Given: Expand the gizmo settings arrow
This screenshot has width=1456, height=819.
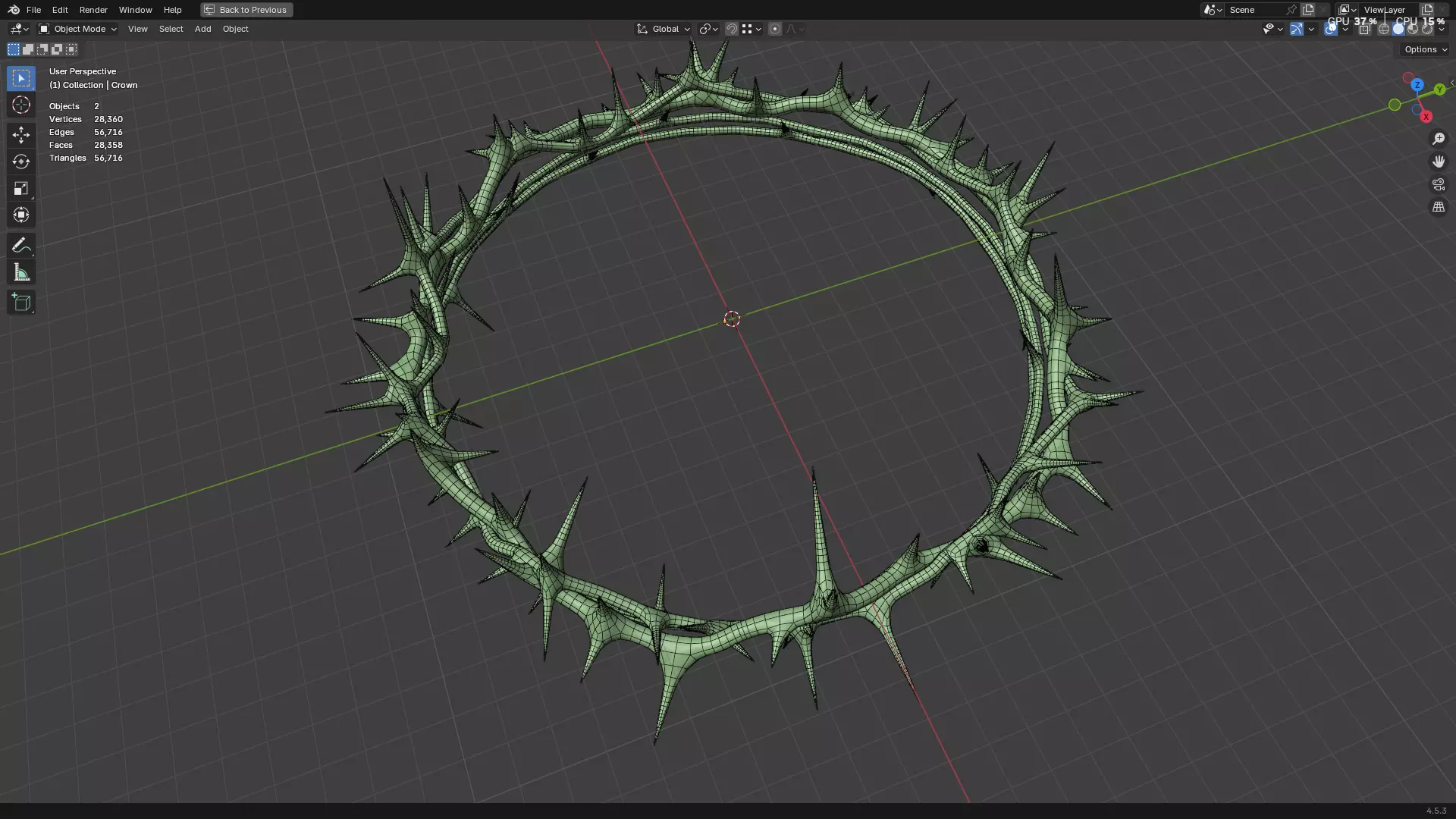Looking at the screenshot, I should click(x=1311, y=29).
